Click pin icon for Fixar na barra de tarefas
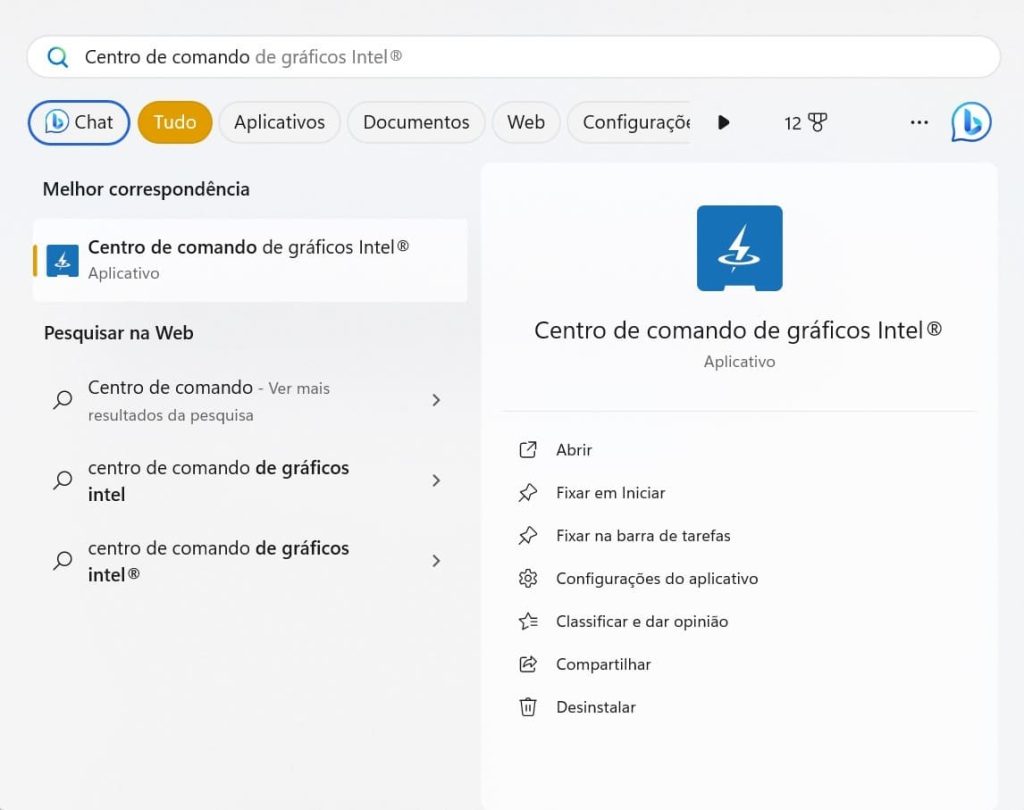Screen dimensions: 1024x810 (528, 536)
